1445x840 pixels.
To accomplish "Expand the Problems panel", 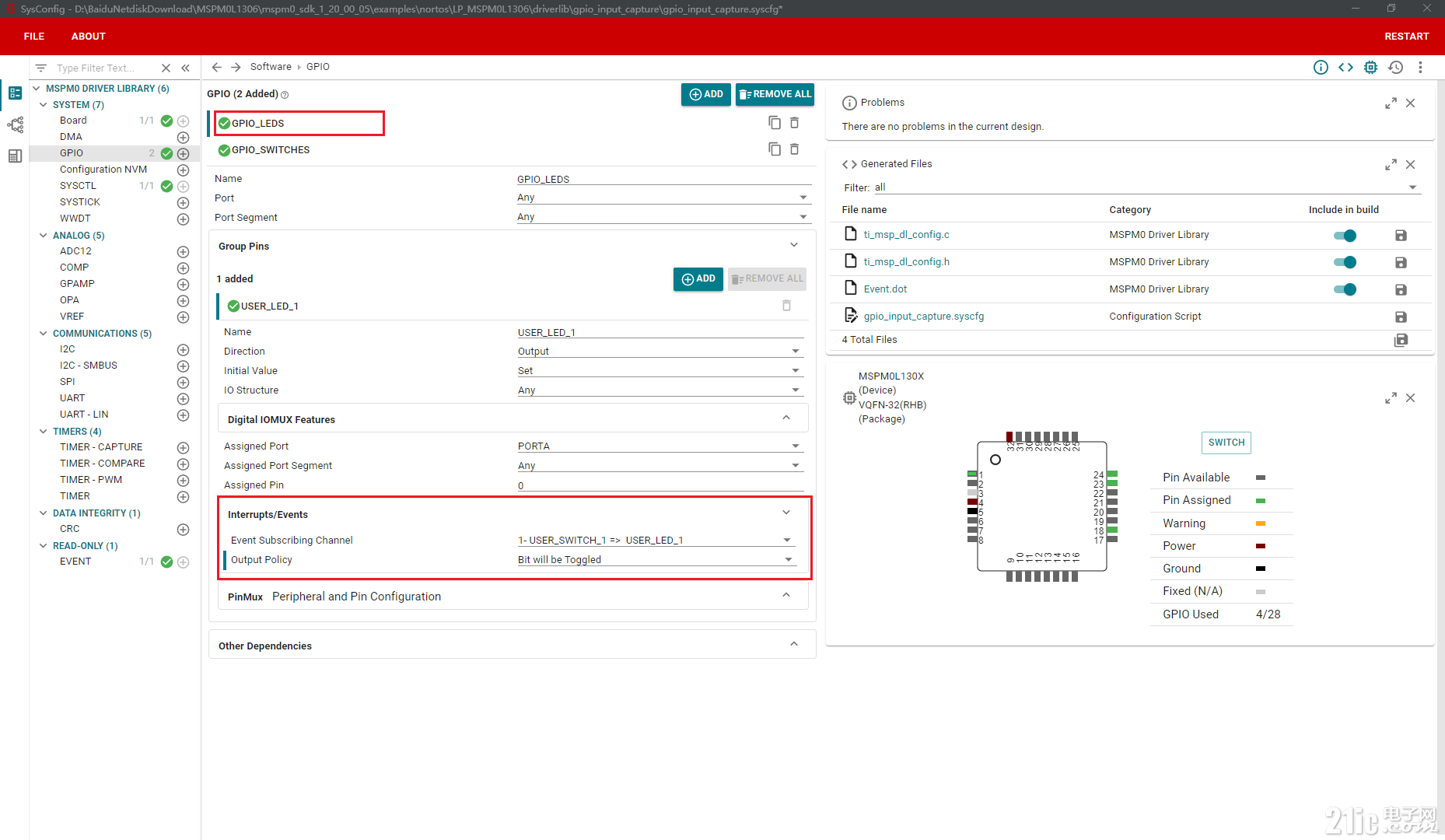I will (1391, 103).
